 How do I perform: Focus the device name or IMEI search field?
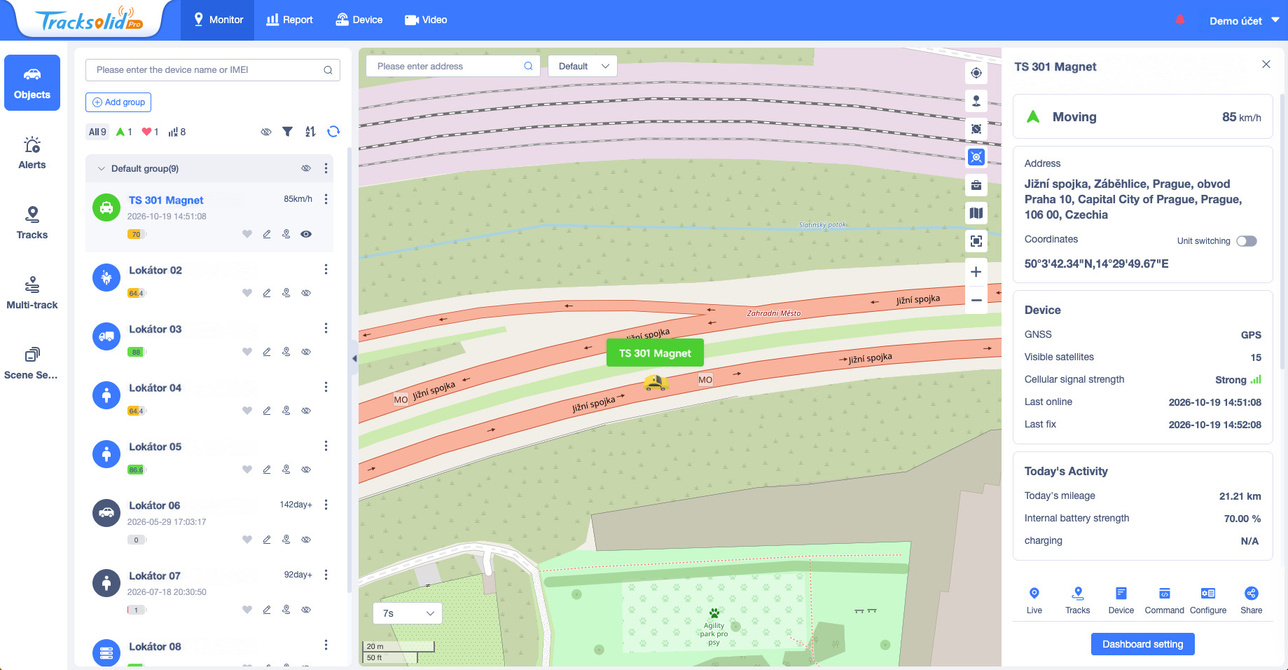pyautogui.click(x=213, y=70)
